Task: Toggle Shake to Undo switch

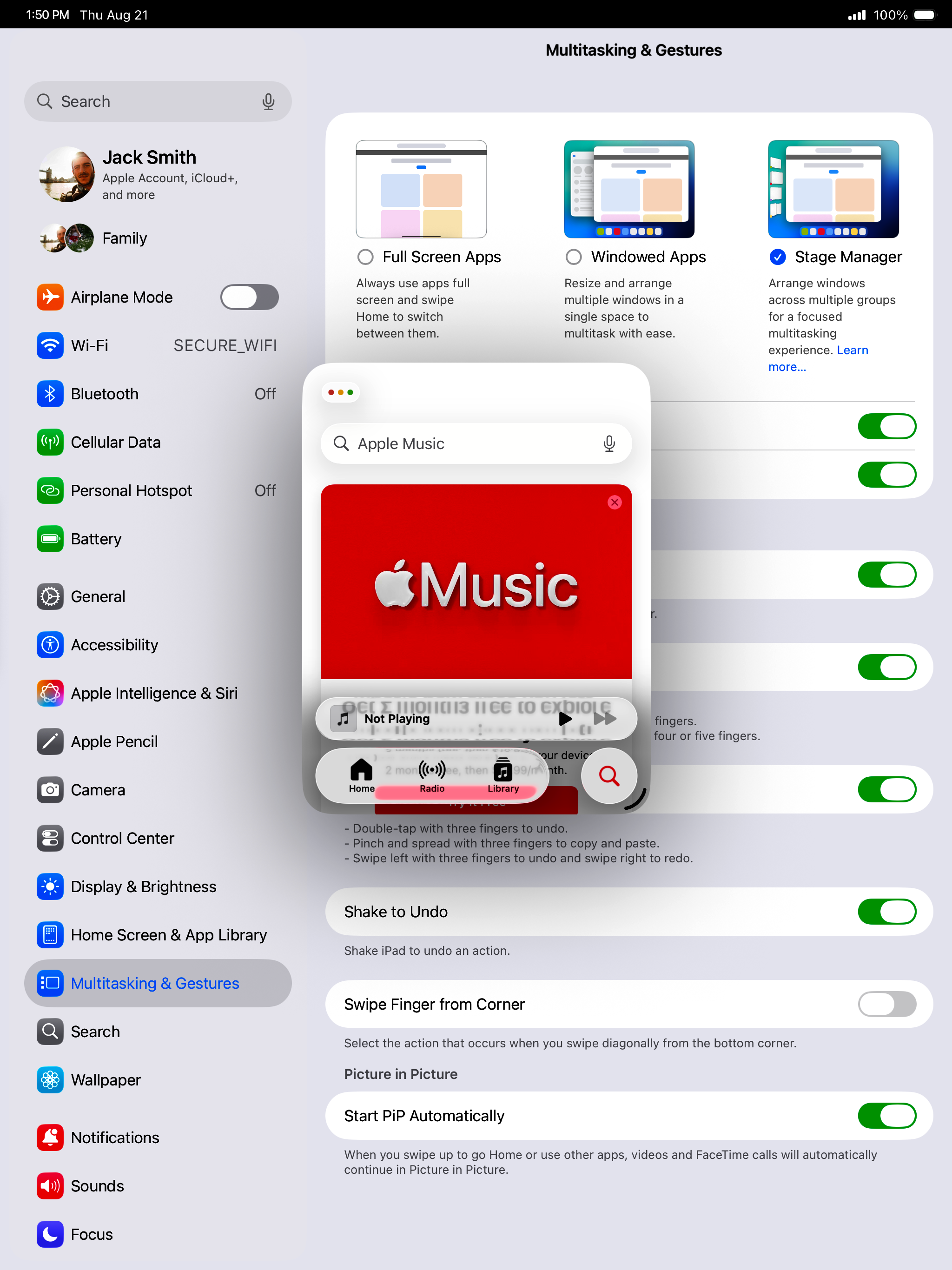Action: tap(886, 912)
